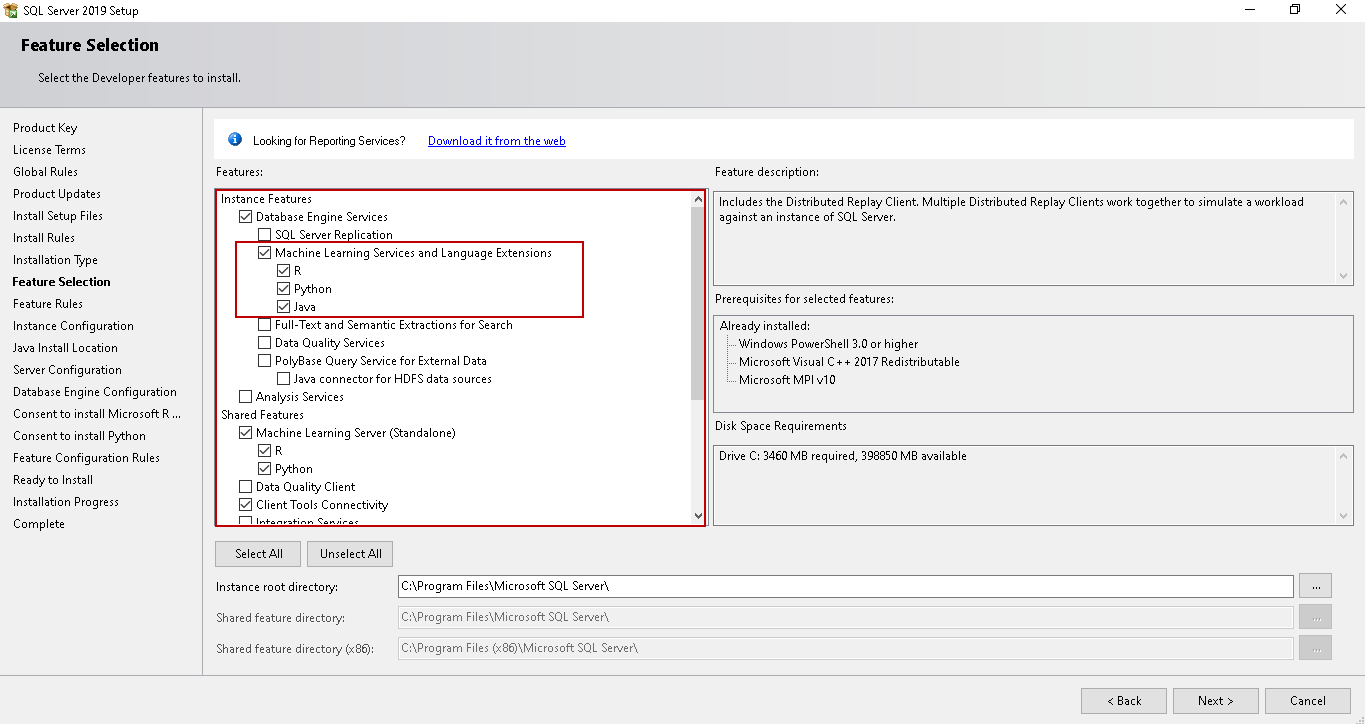Screen dimensions: 1365x724
Task: Toggle the Database Engine Services checkbox
Action: point(245,217)
